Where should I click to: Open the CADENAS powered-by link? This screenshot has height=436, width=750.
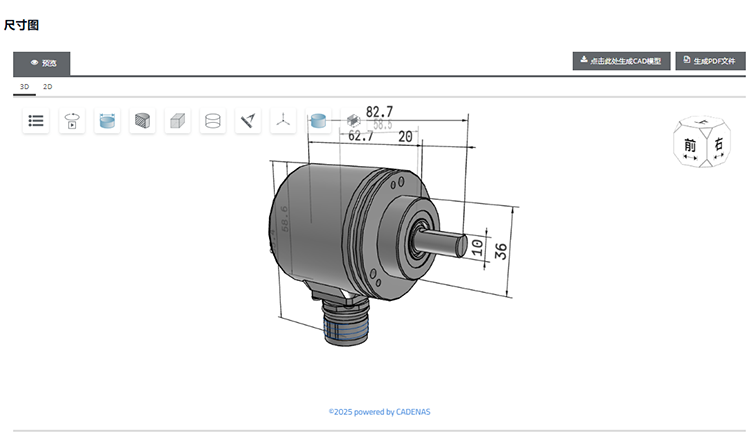tap(379, 411)
